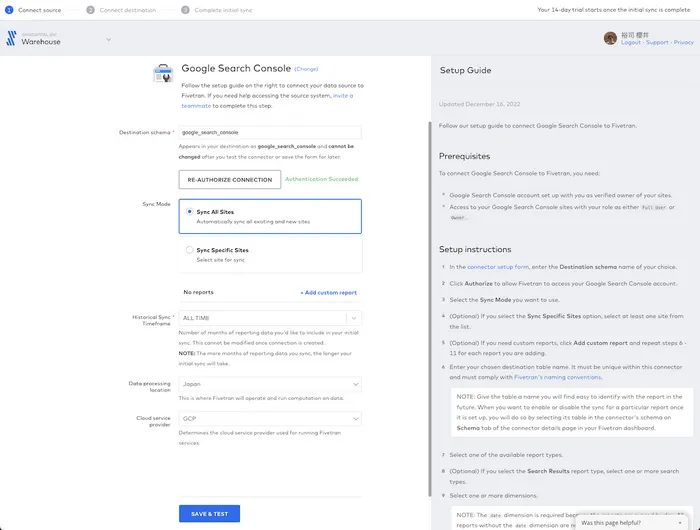Click the Add custom report link
700x530 pixels.
click(x=329, y=293)
